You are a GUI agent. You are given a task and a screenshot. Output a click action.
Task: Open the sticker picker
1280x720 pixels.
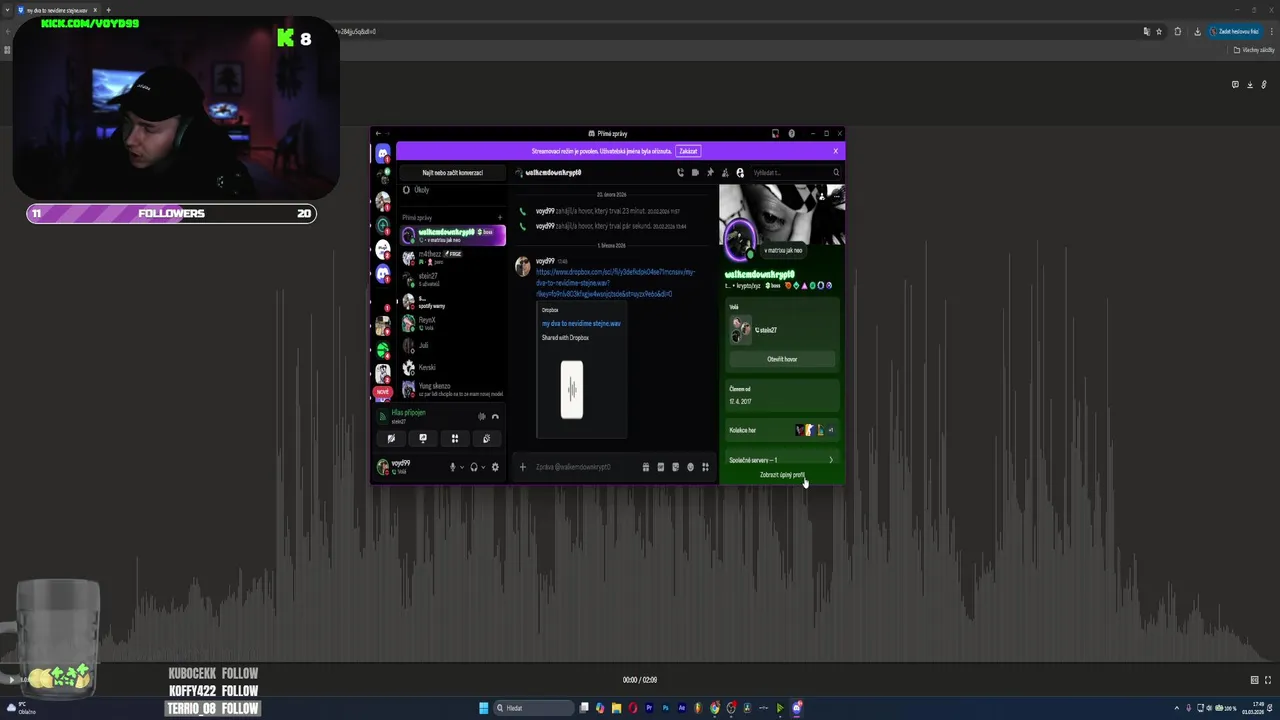pos(675,467)
